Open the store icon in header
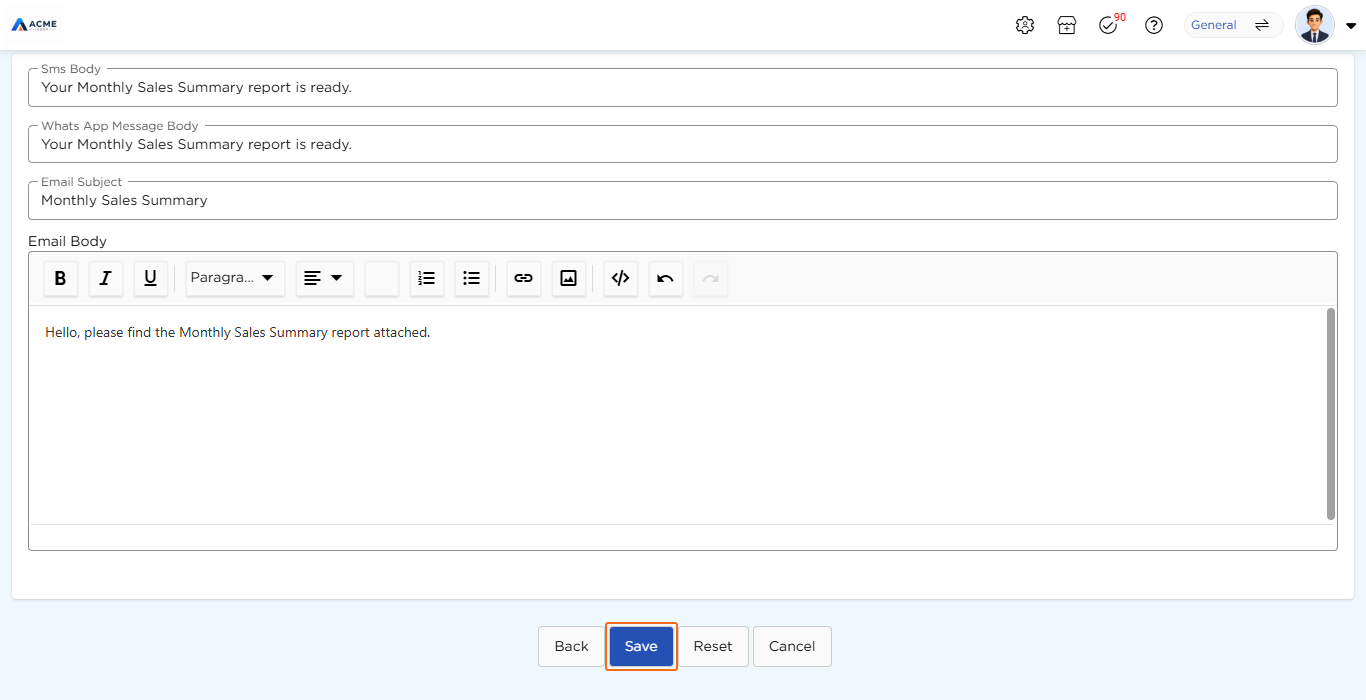The width and height of the screenshot is (1366, 700). pos(1067,25)
